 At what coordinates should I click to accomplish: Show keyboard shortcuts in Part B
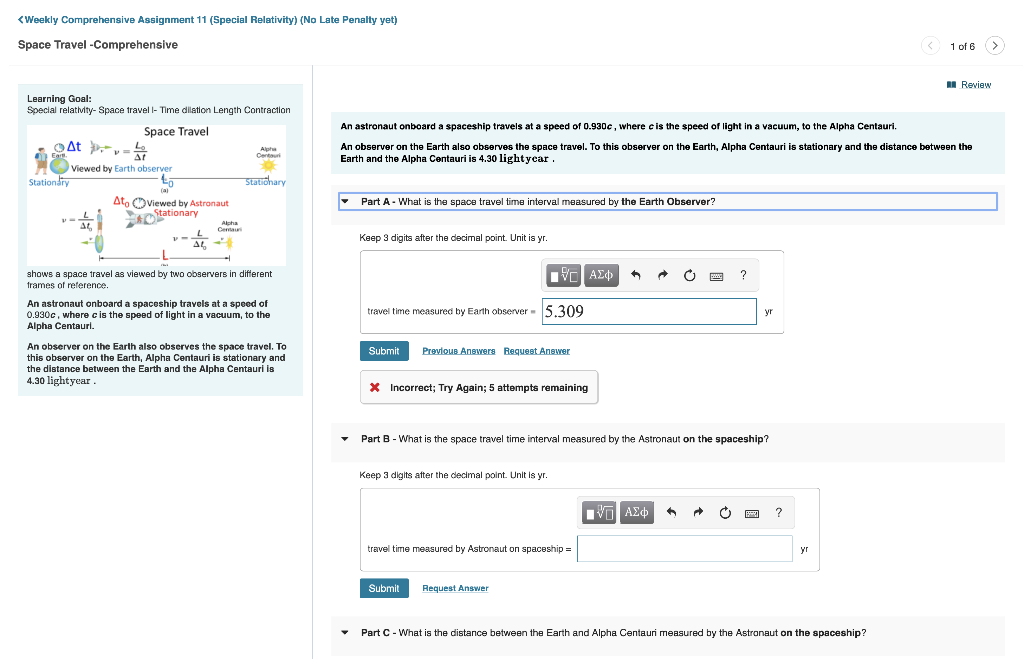[x=752, y=513]
